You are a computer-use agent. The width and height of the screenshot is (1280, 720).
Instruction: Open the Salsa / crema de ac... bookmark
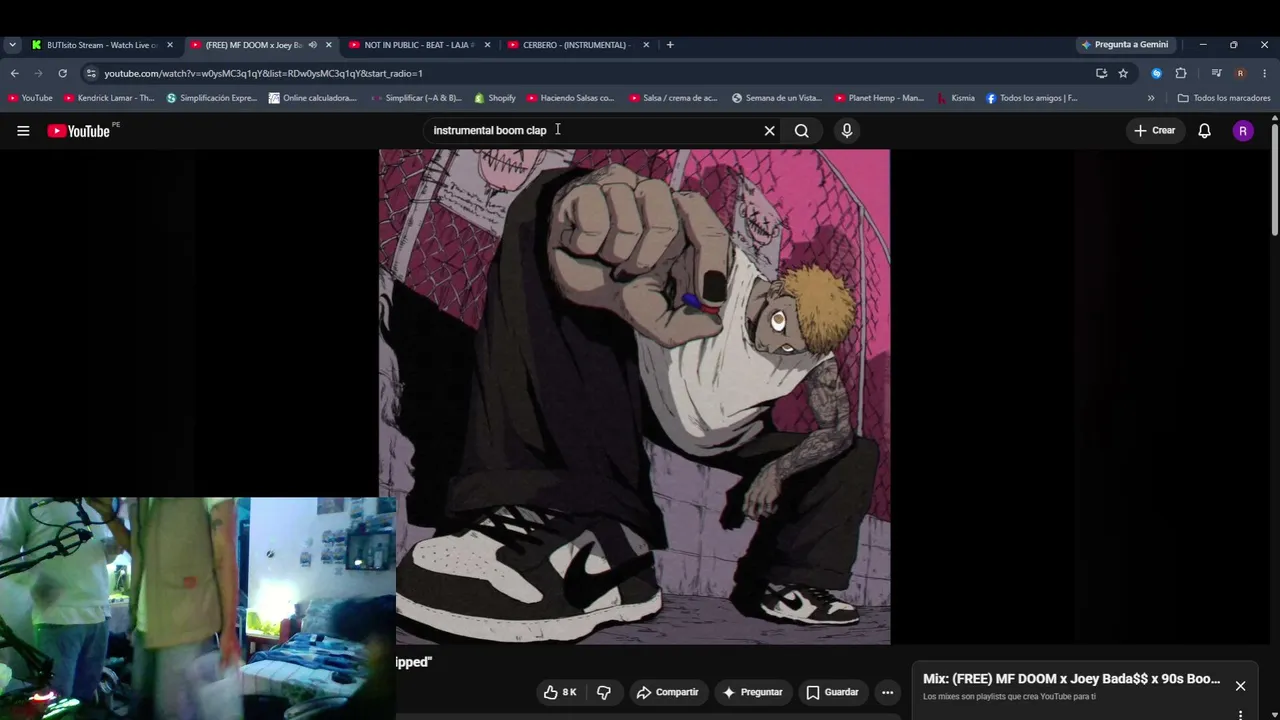point(674,98)
